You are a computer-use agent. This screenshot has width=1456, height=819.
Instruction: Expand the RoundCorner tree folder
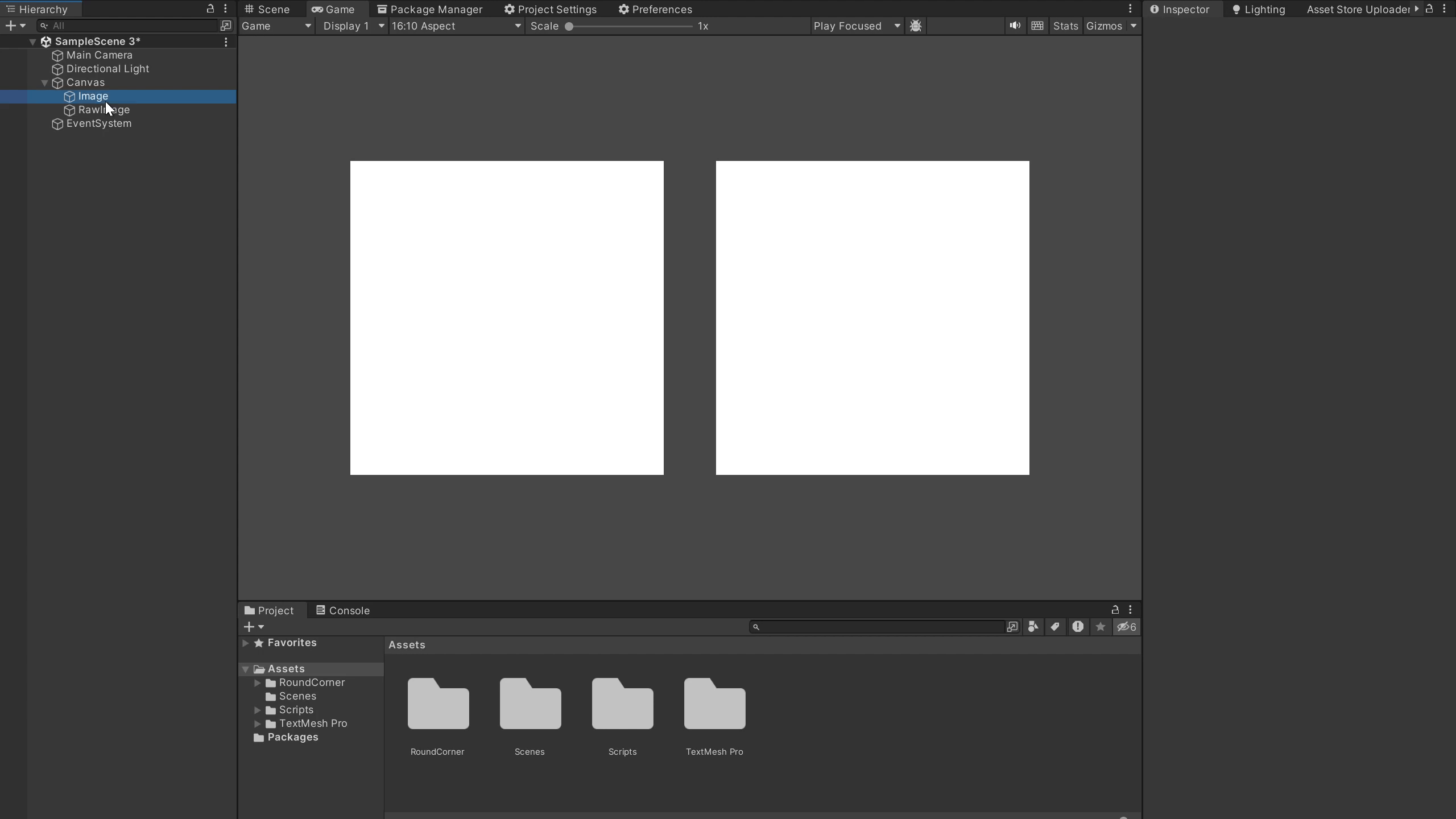point(258,682)
